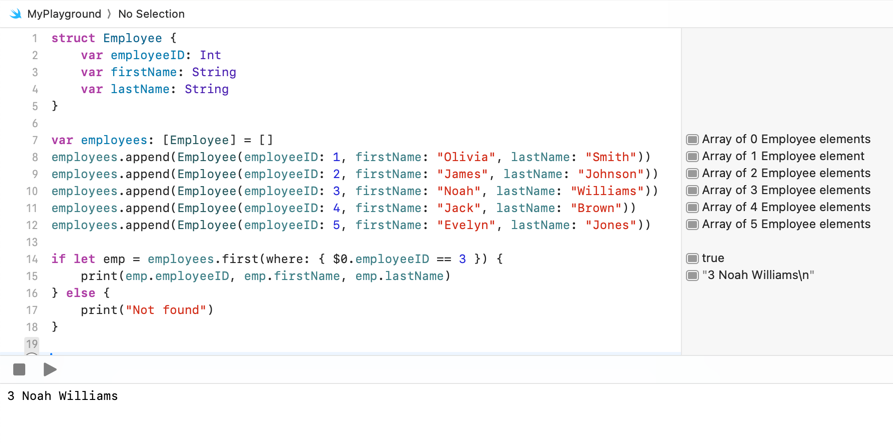Click the "Not found" string literal
This screenshot has height=445, width=893.
tap(165, 310)
